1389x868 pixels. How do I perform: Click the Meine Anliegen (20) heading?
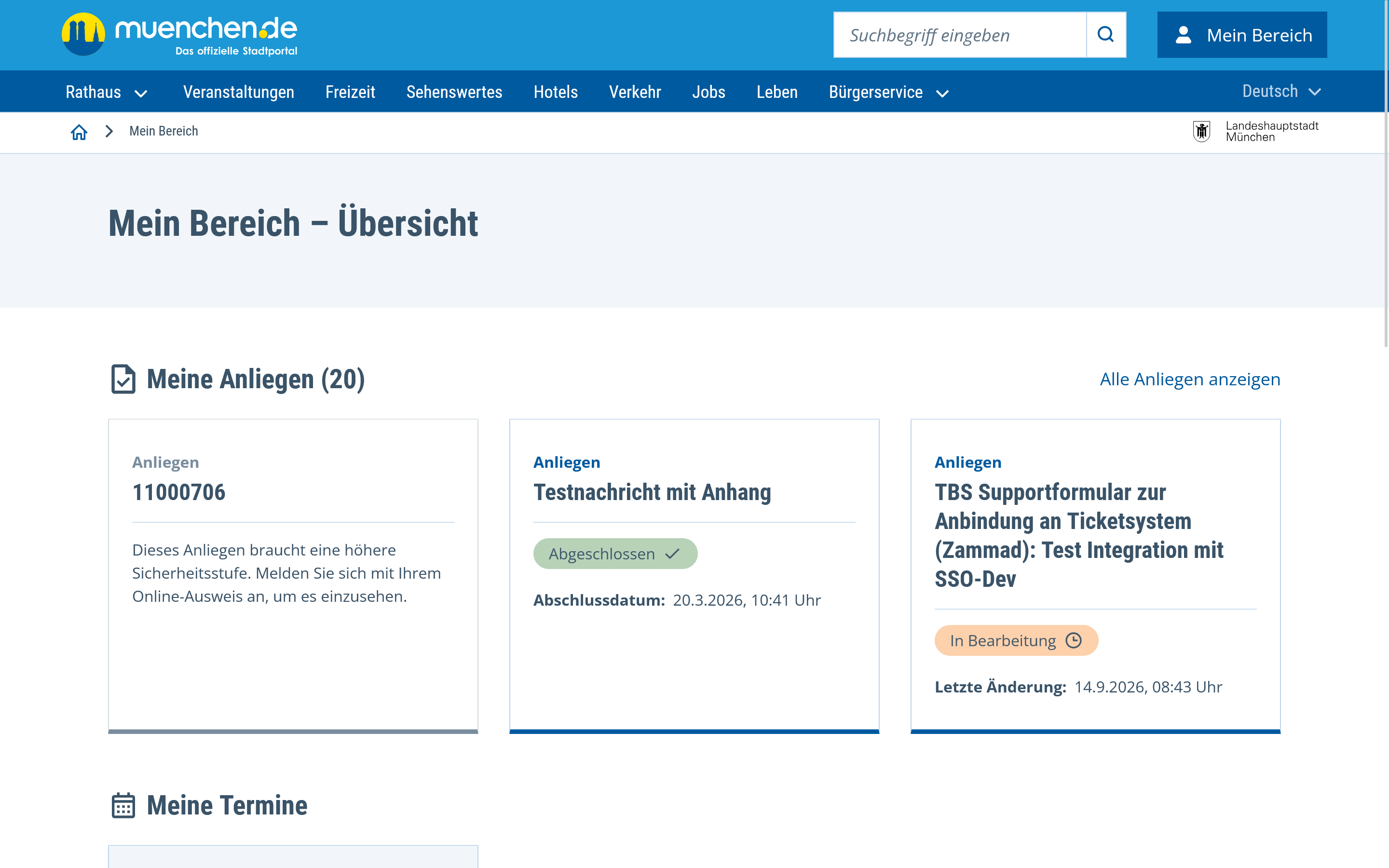(256, 380)
